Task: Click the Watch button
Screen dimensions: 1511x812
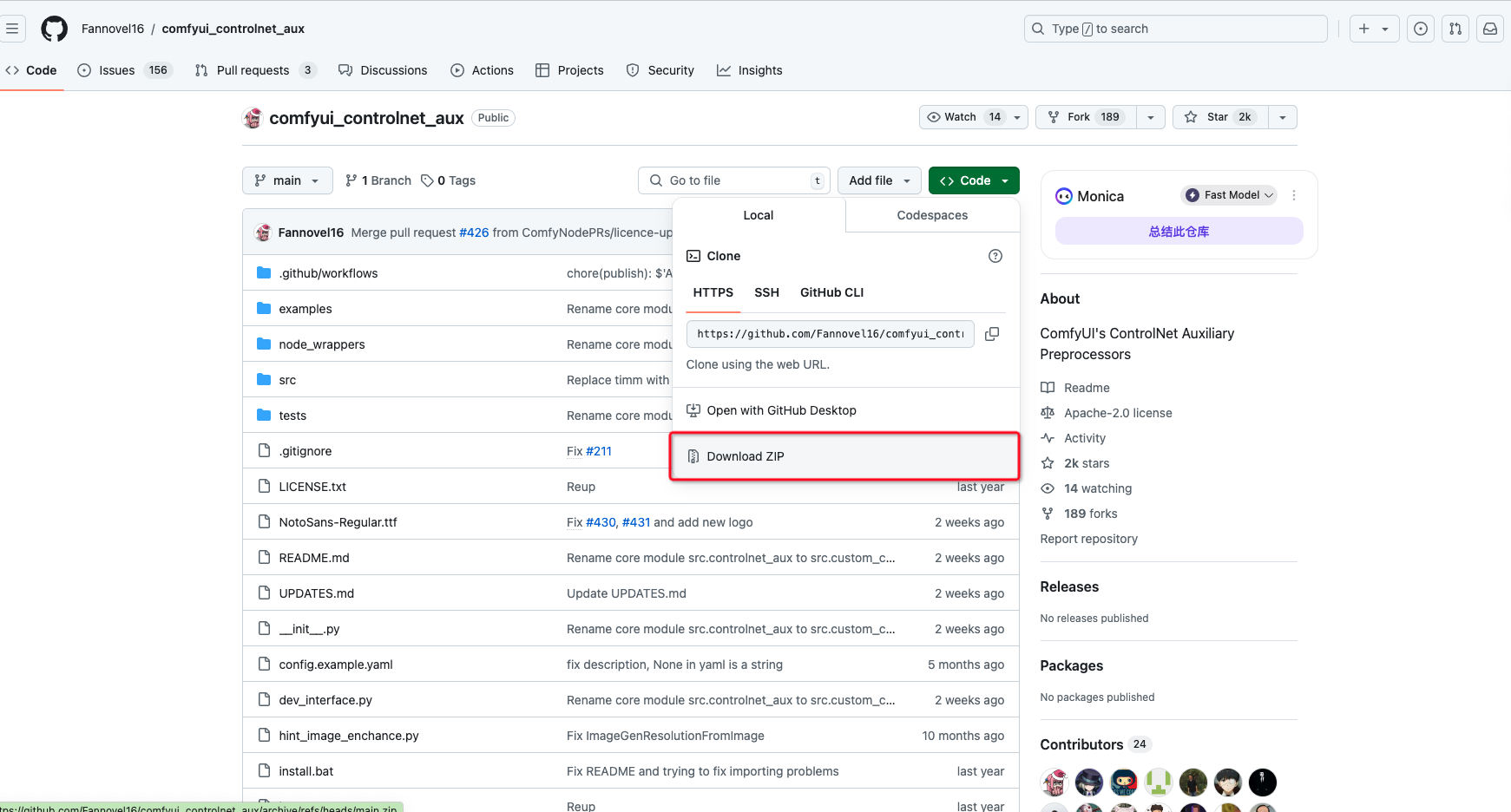Action: click(x=974, y=117)
